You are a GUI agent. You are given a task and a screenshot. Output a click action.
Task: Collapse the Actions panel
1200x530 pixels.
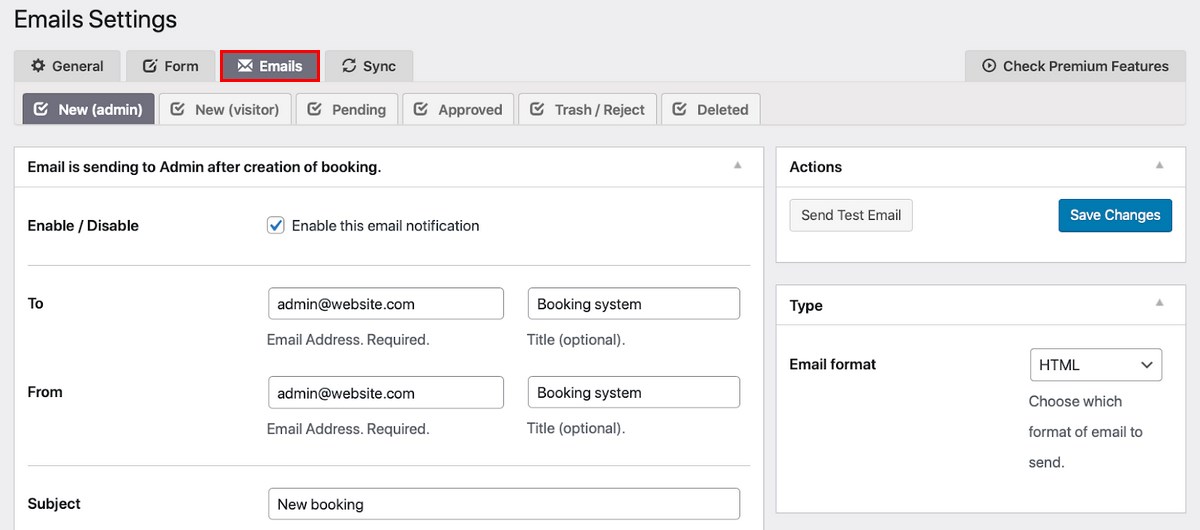[x=1160, y=166]
